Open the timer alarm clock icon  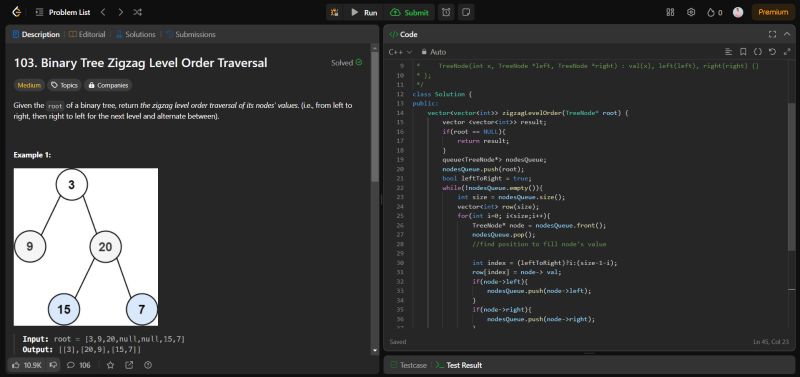[x=446, y=12]
